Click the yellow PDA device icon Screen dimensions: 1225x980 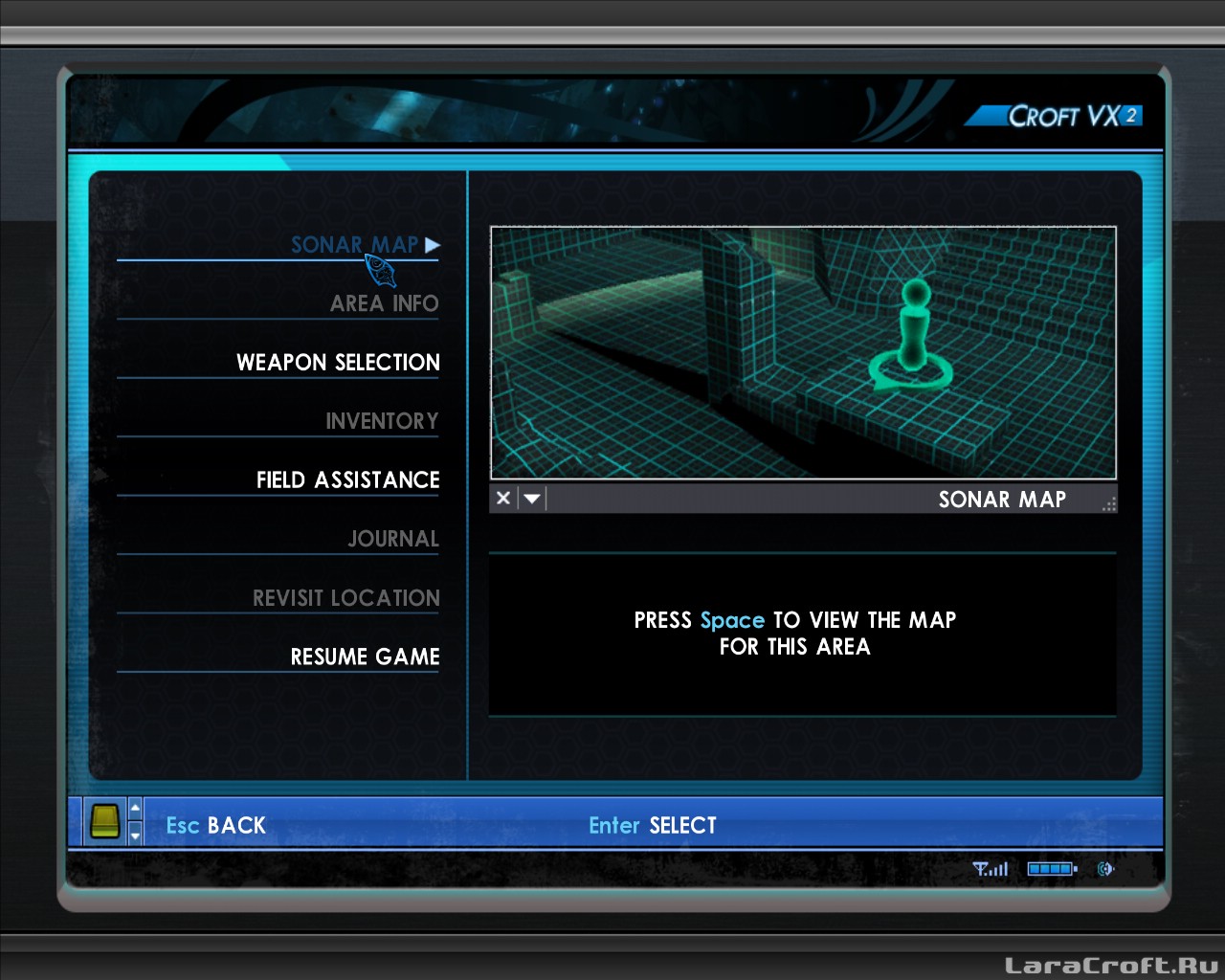pos(105,821)
